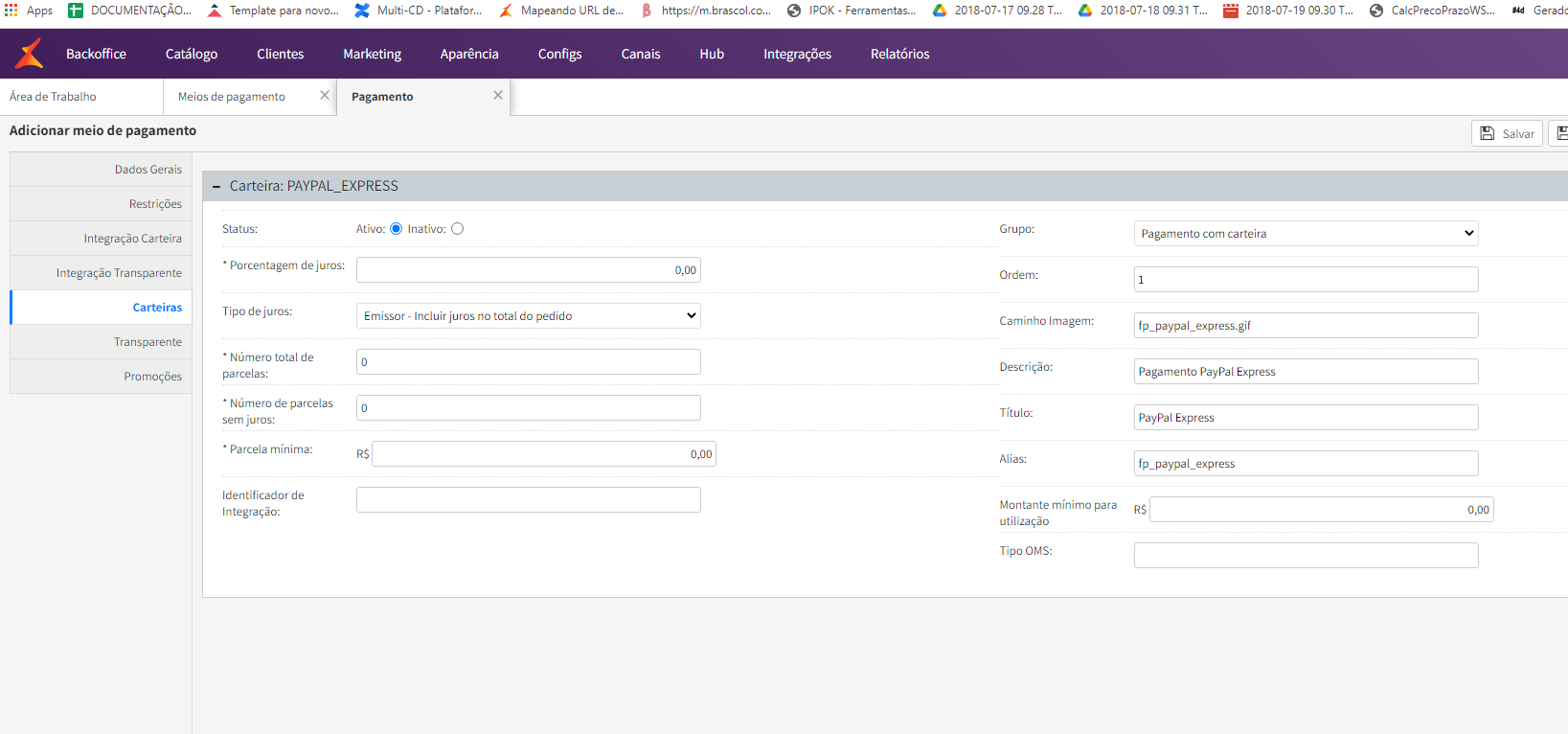Select the Carteiras sidebar item
Image resolution: width=1568 pixels, height=734 pixels.
coord(101,308)
